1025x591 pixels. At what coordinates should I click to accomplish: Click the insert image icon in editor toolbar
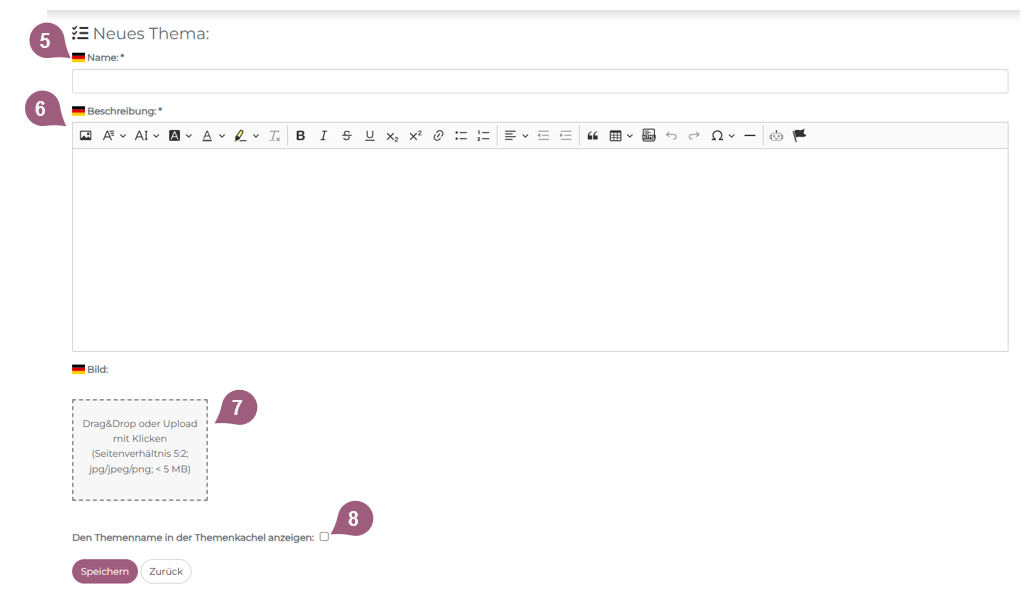(86, 136)
